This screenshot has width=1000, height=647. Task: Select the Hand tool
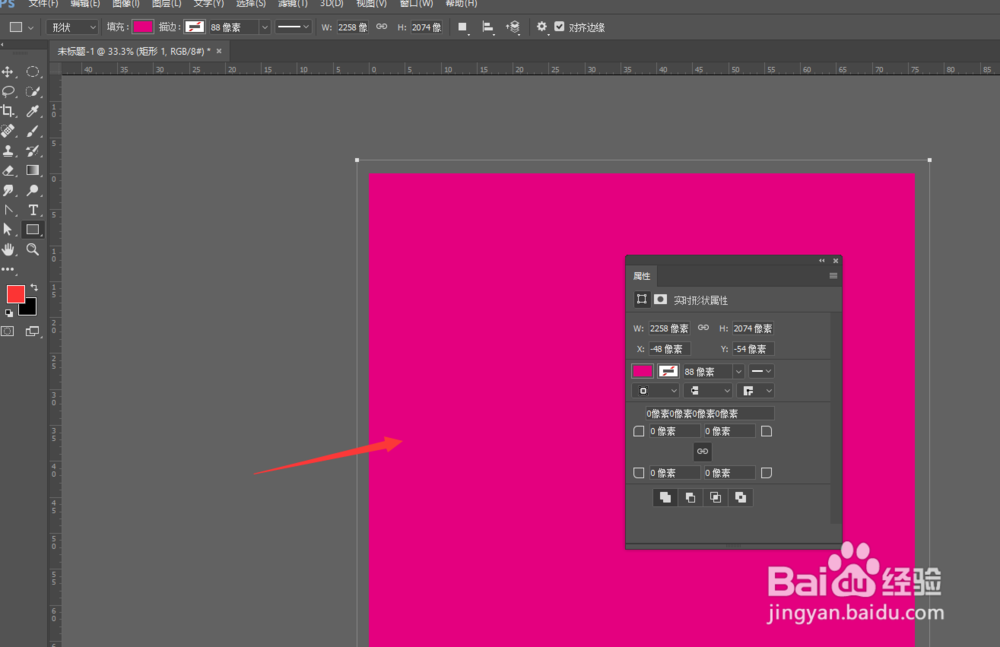coord(8,249)
